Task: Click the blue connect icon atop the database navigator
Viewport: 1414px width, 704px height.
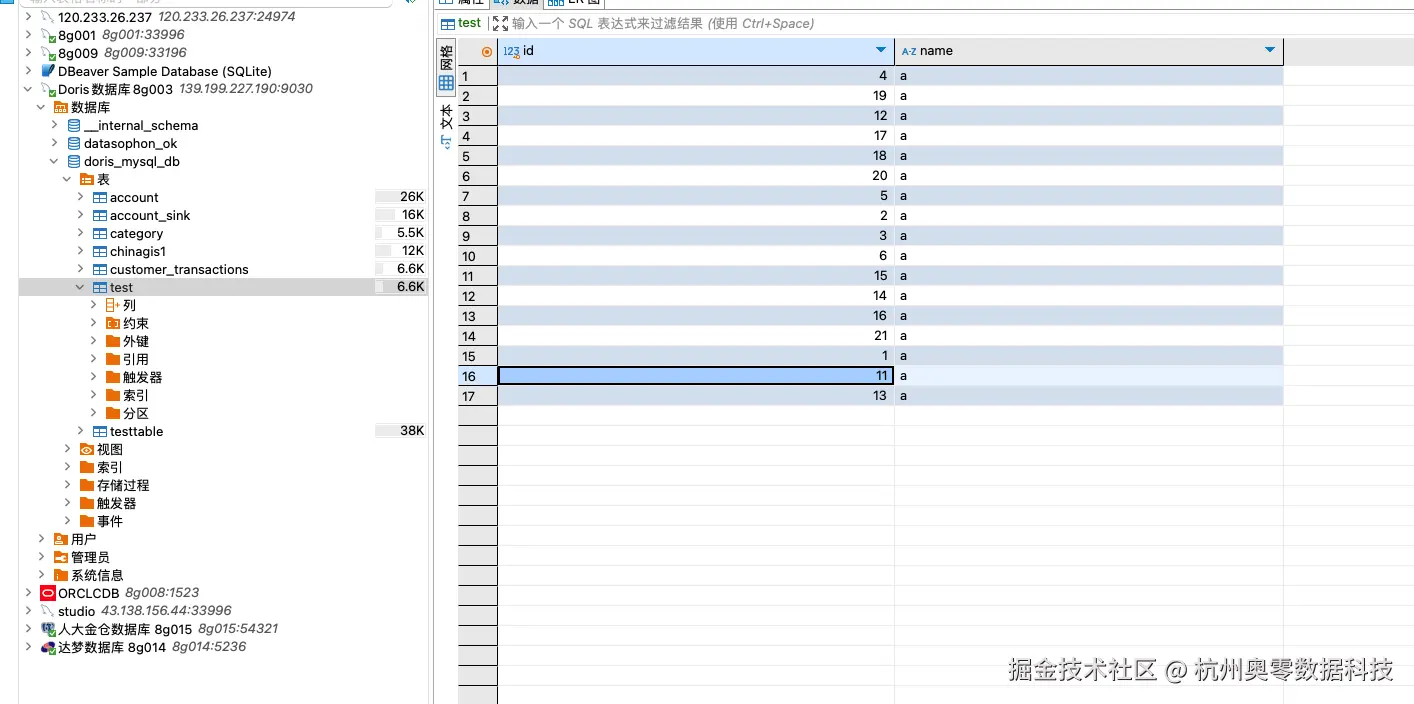Action: (408, 2)
